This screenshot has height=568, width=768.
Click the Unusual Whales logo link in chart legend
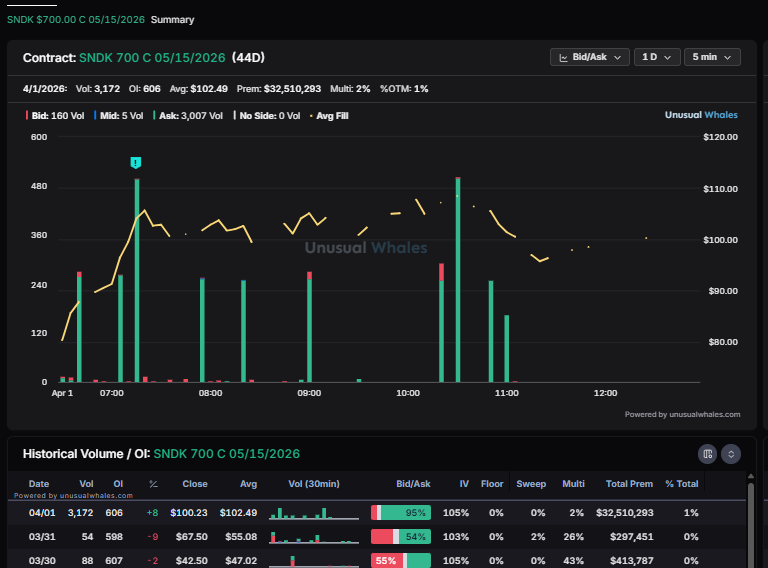click(x=701, y=115)
